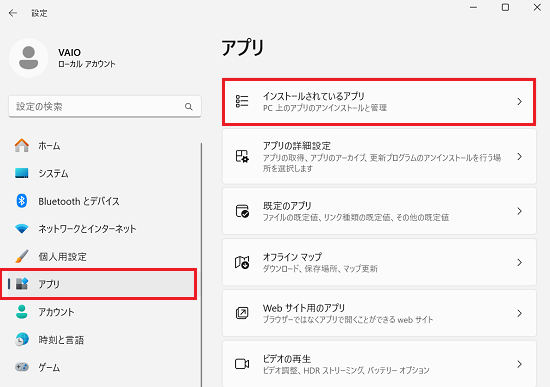This screenshot has width=550, height=387.
Task: Click the 設定 window title text
Action: pos(39,13)
